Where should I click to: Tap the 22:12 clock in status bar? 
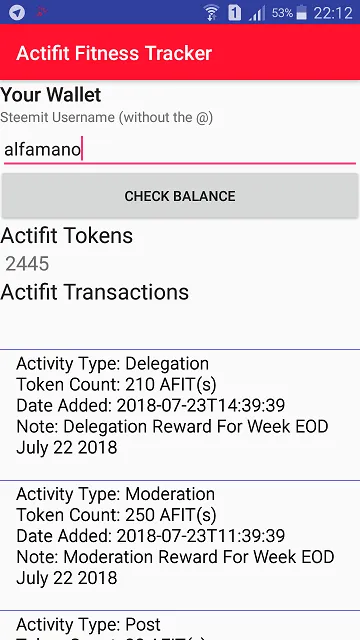coord(333,13)
